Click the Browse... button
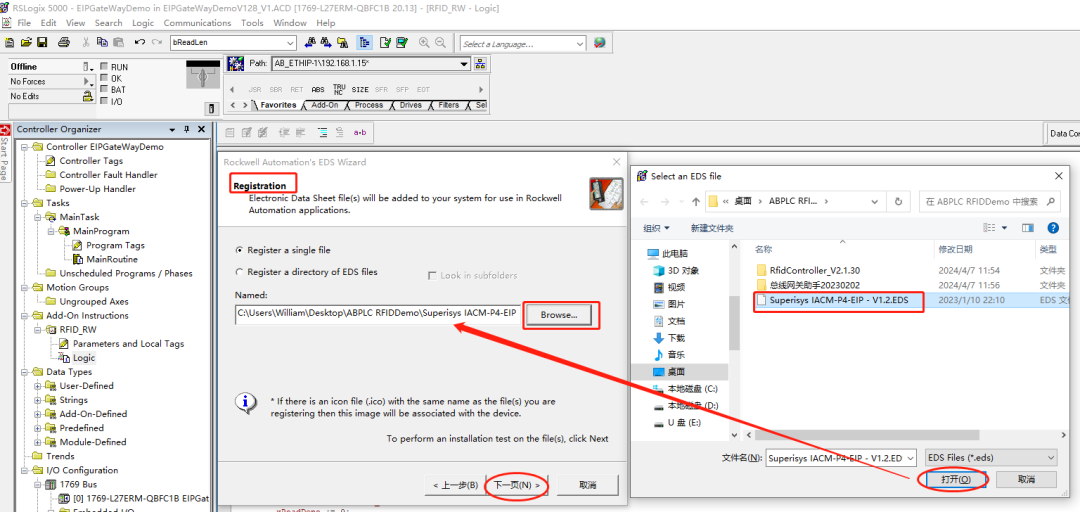This screenshot has height=512, width=1080. (558, 315)
